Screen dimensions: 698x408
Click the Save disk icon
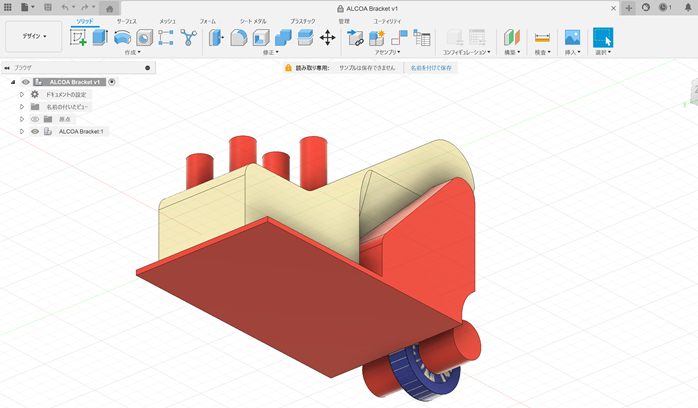[48, 7]
